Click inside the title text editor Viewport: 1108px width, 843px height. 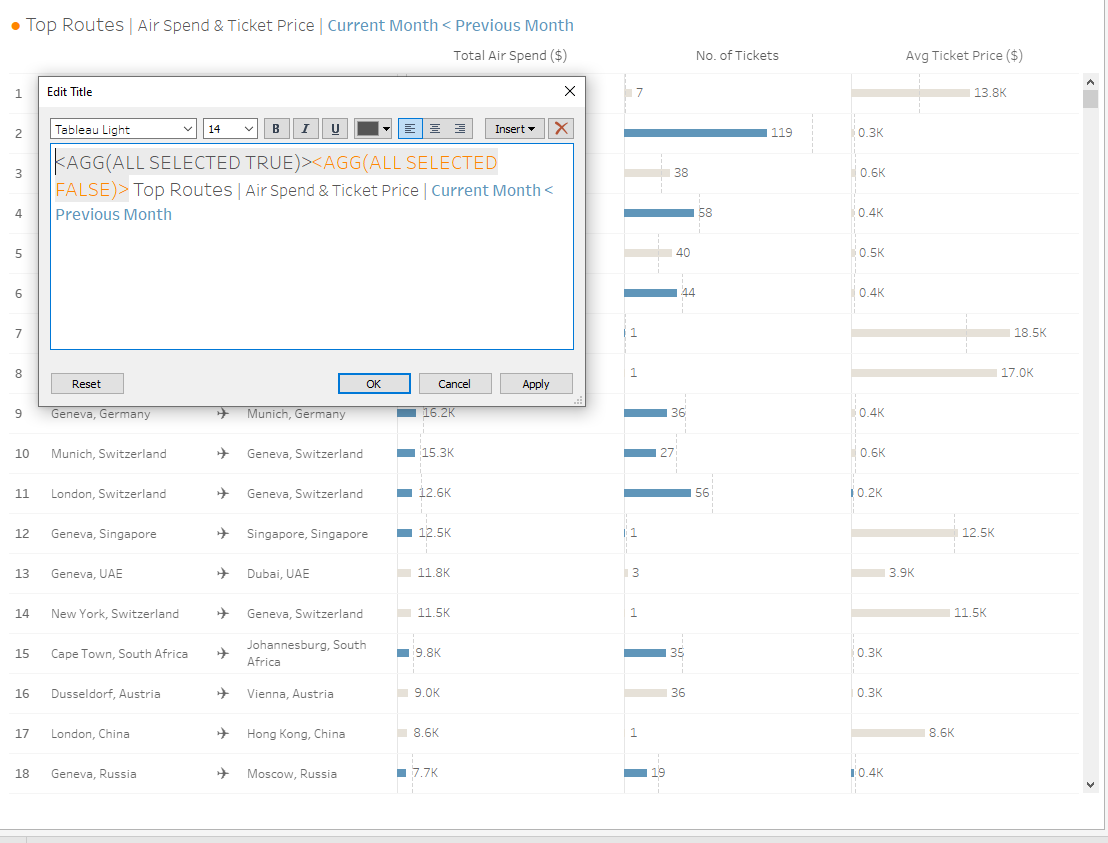(311, 280)
